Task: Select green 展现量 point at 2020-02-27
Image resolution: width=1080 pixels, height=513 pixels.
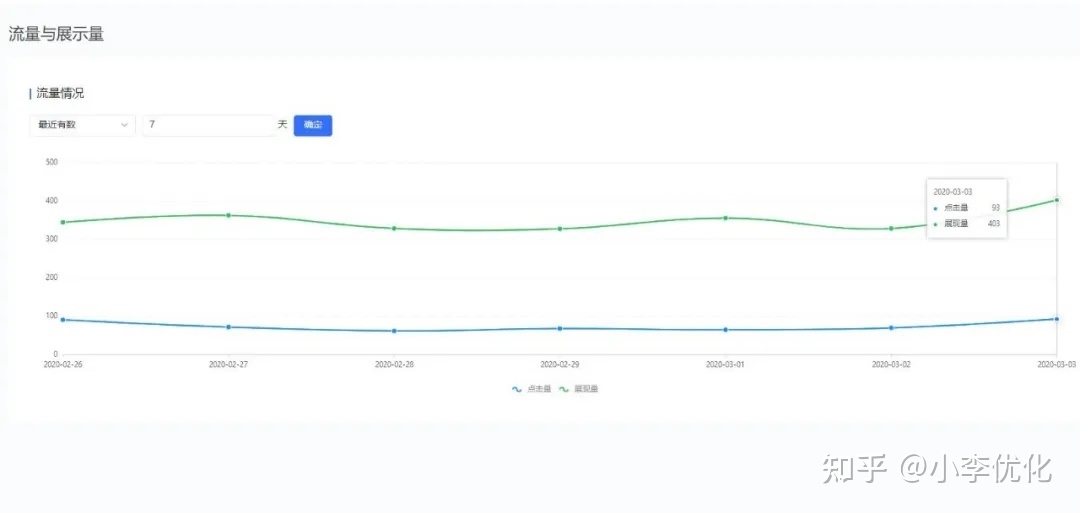Action: coord(229,215)
